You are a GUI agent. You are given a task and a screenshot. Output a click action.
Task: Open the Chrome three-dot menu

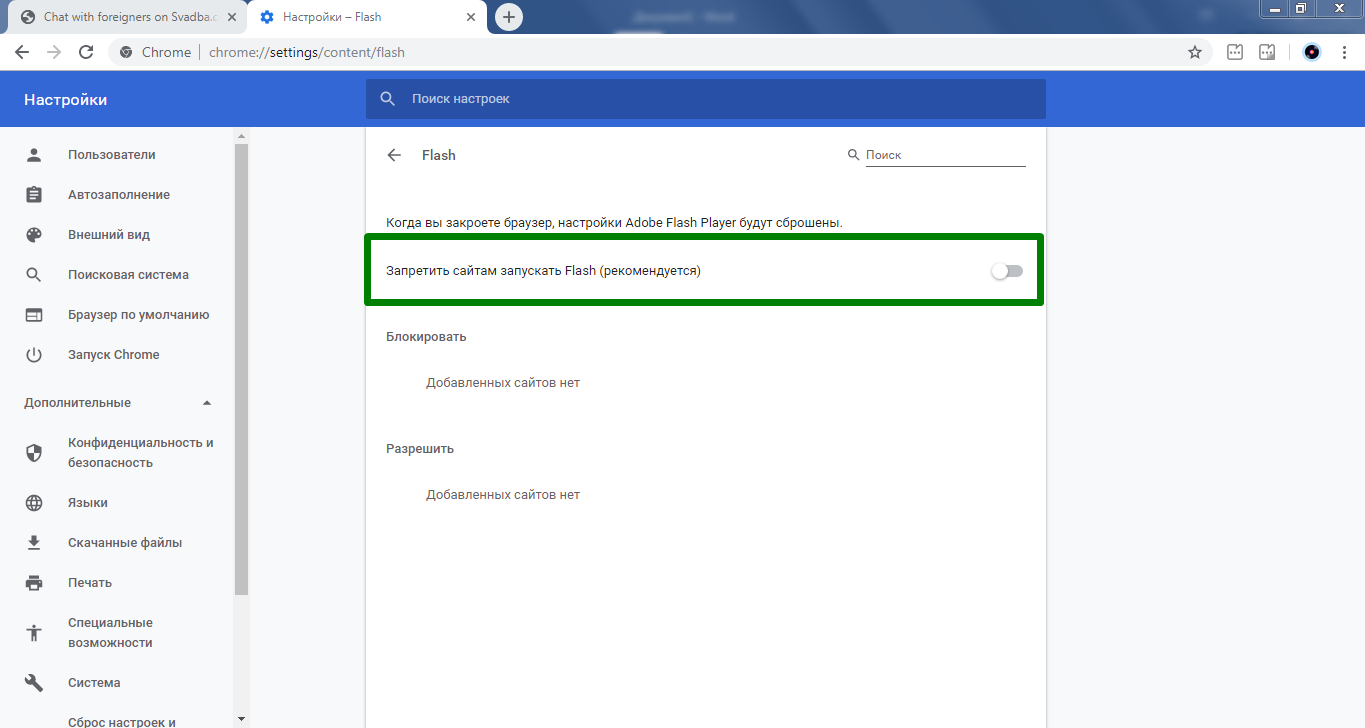[1344, 52]
